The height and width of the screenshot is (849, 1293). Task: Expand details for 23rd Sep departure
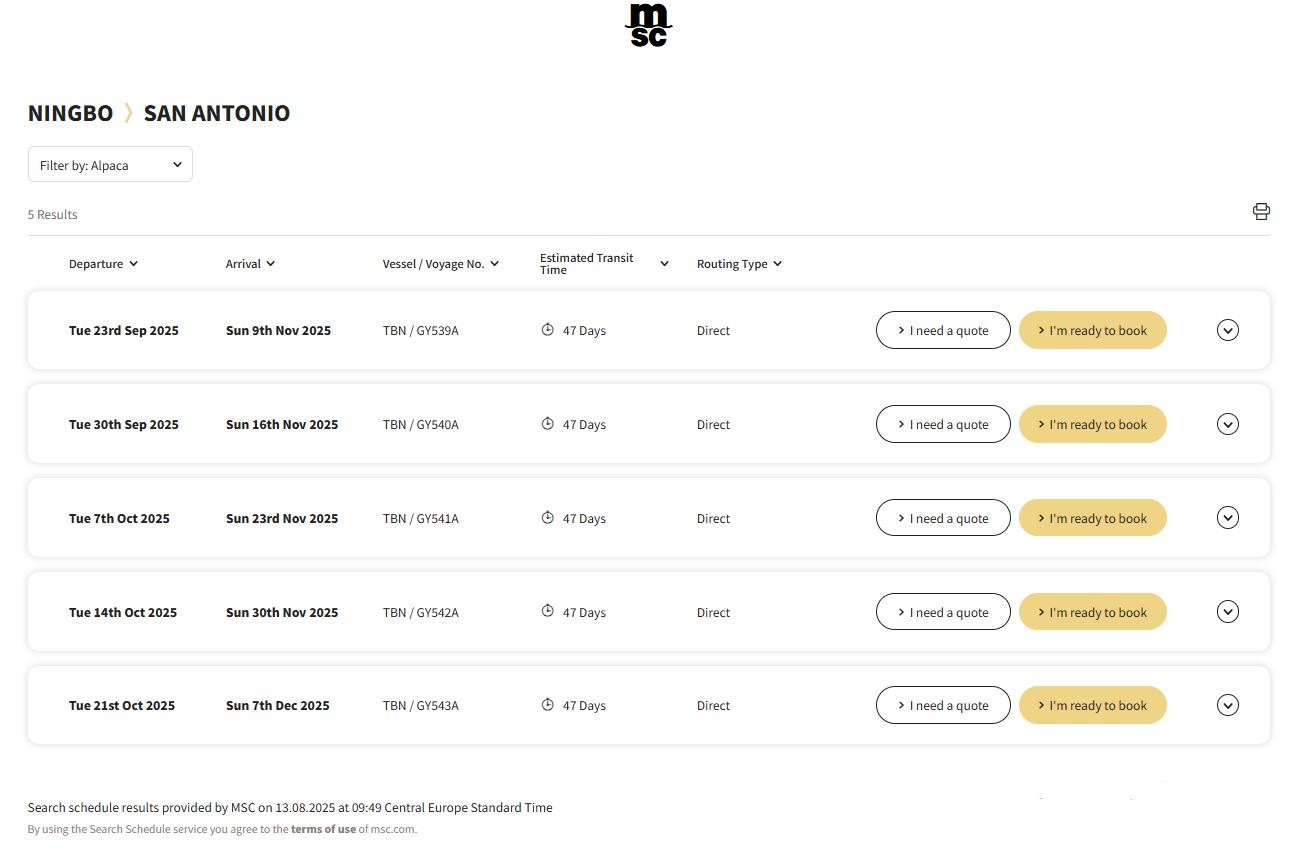(x=1228, y=330)
